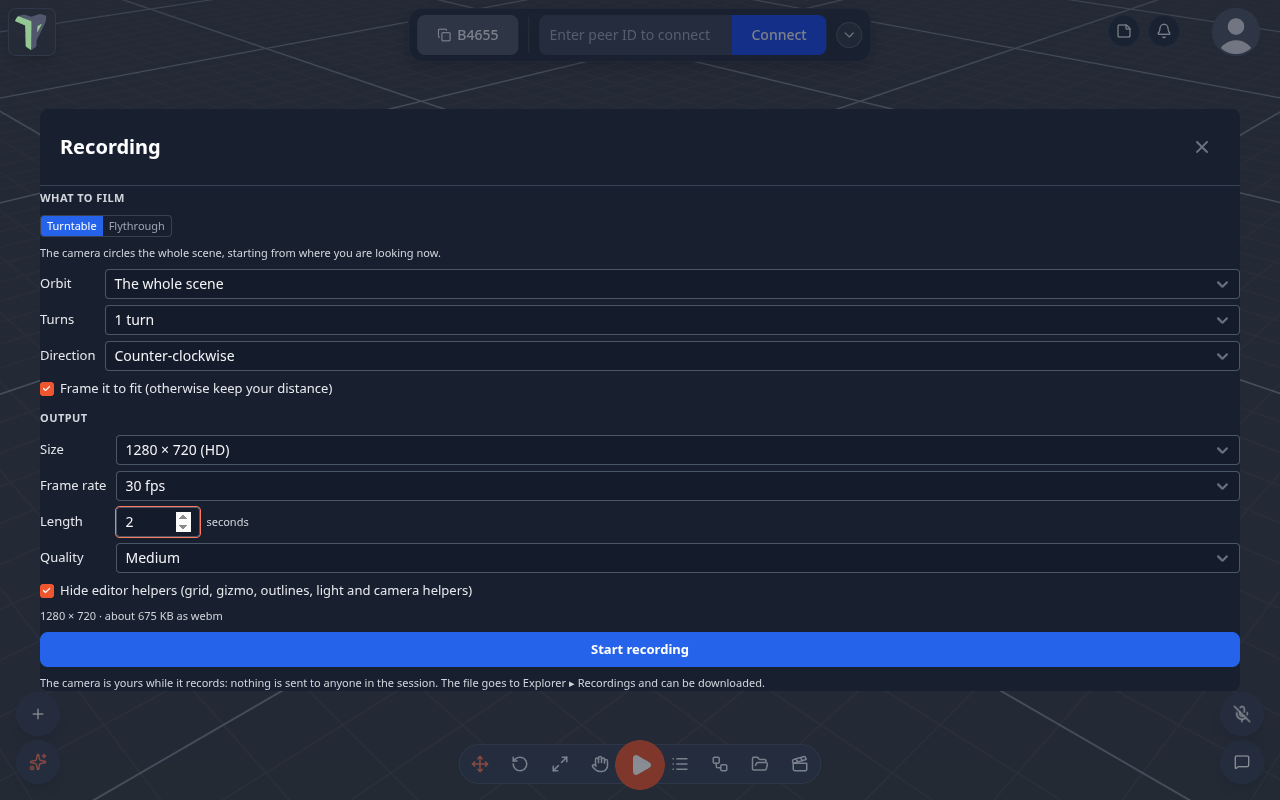Viewport: 1280px width, 800px height.
Task: Copy the peer ID B4655
Action: [x=468, y=35]
